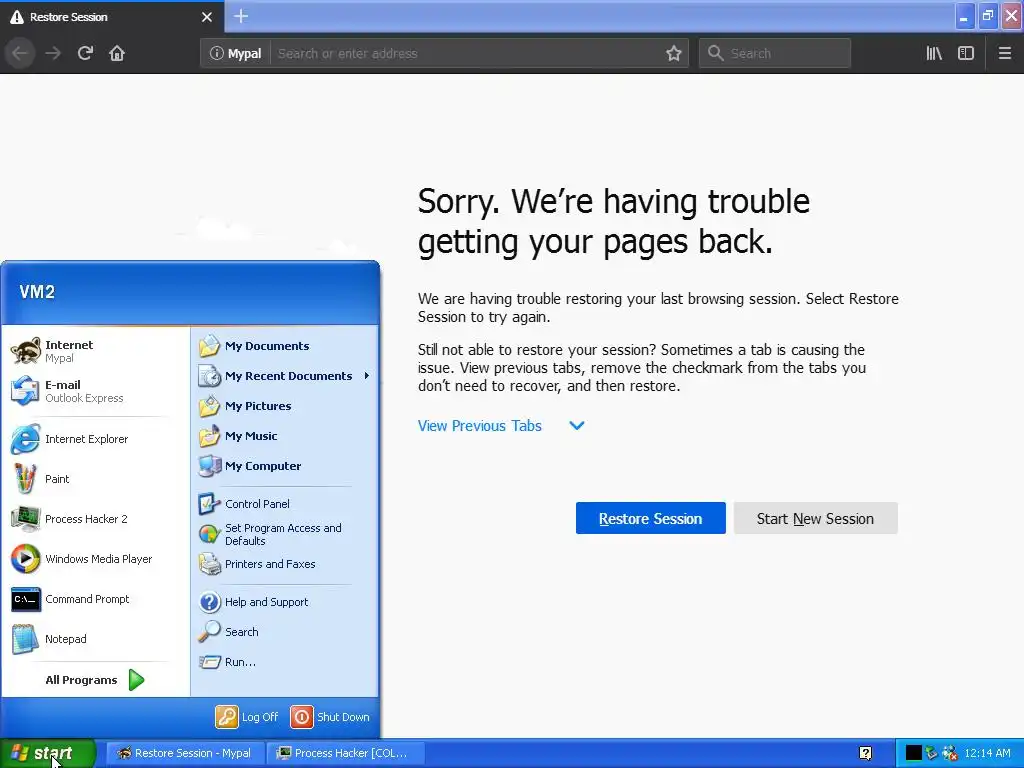Screen dimensions: 1024x768
Task: Click the Restore Session button
Action: pos(650,519)
